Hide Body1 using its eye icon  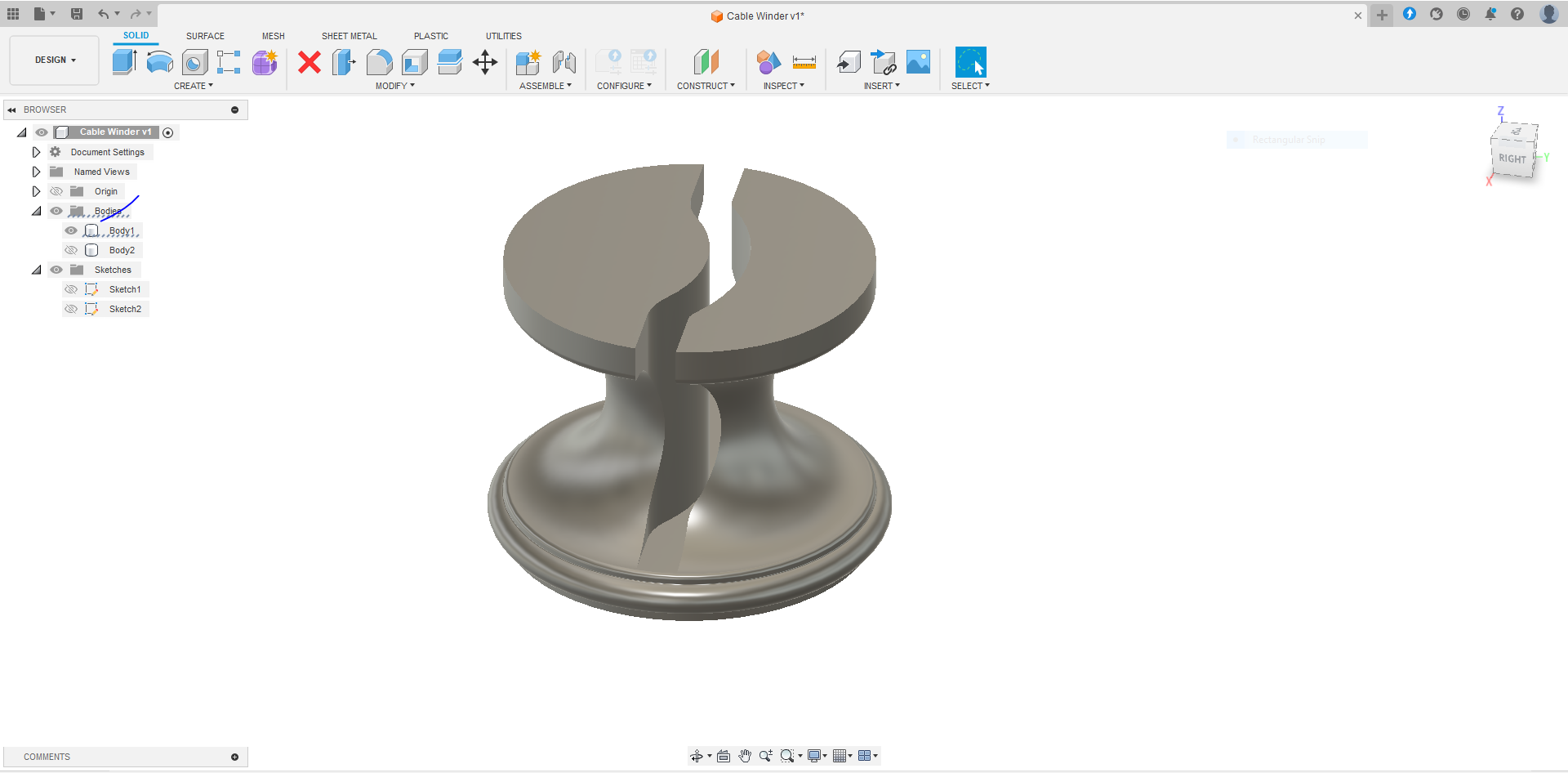pos(71,230)
